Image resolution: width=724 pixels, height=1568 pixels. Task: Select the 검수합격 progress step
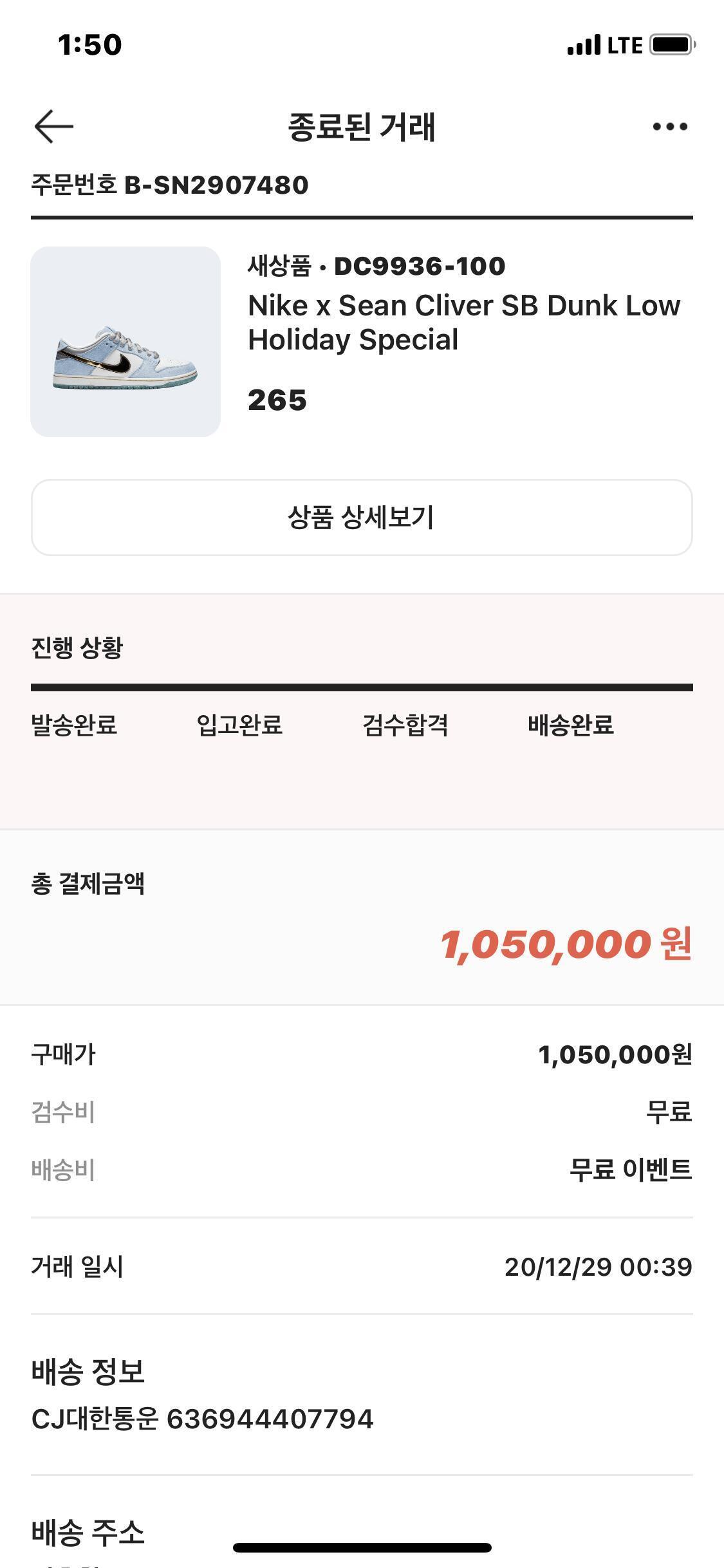(x=405, y=725)
